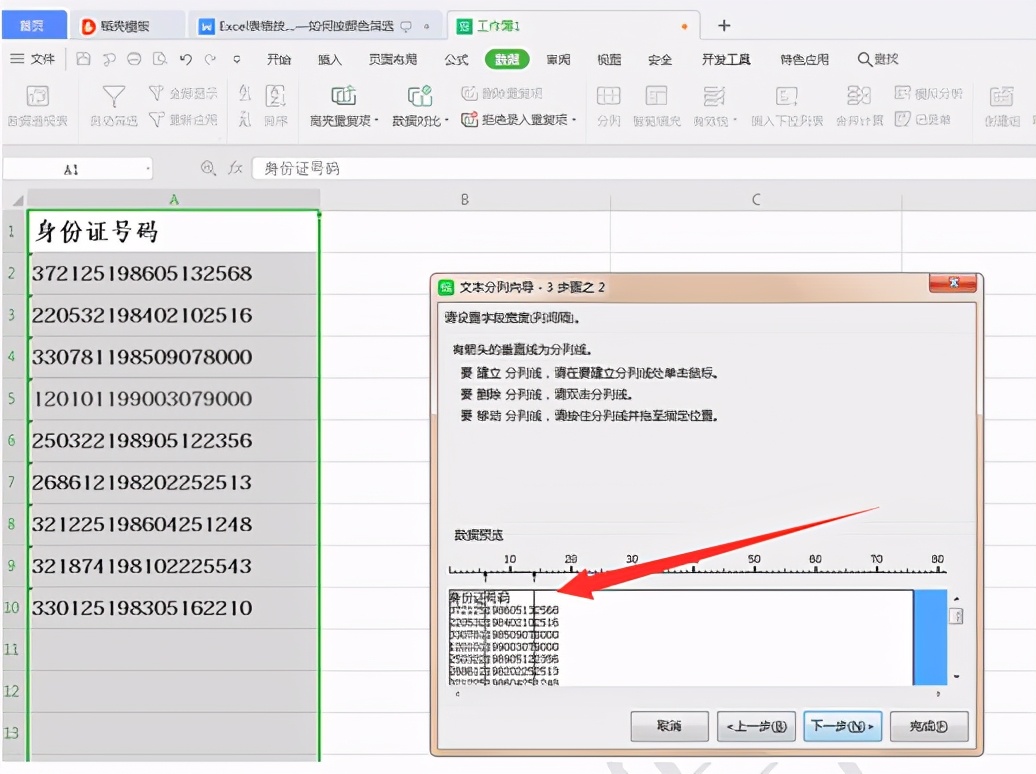Open the 开发工具 ribbon tab

click(x=726, y=59)
